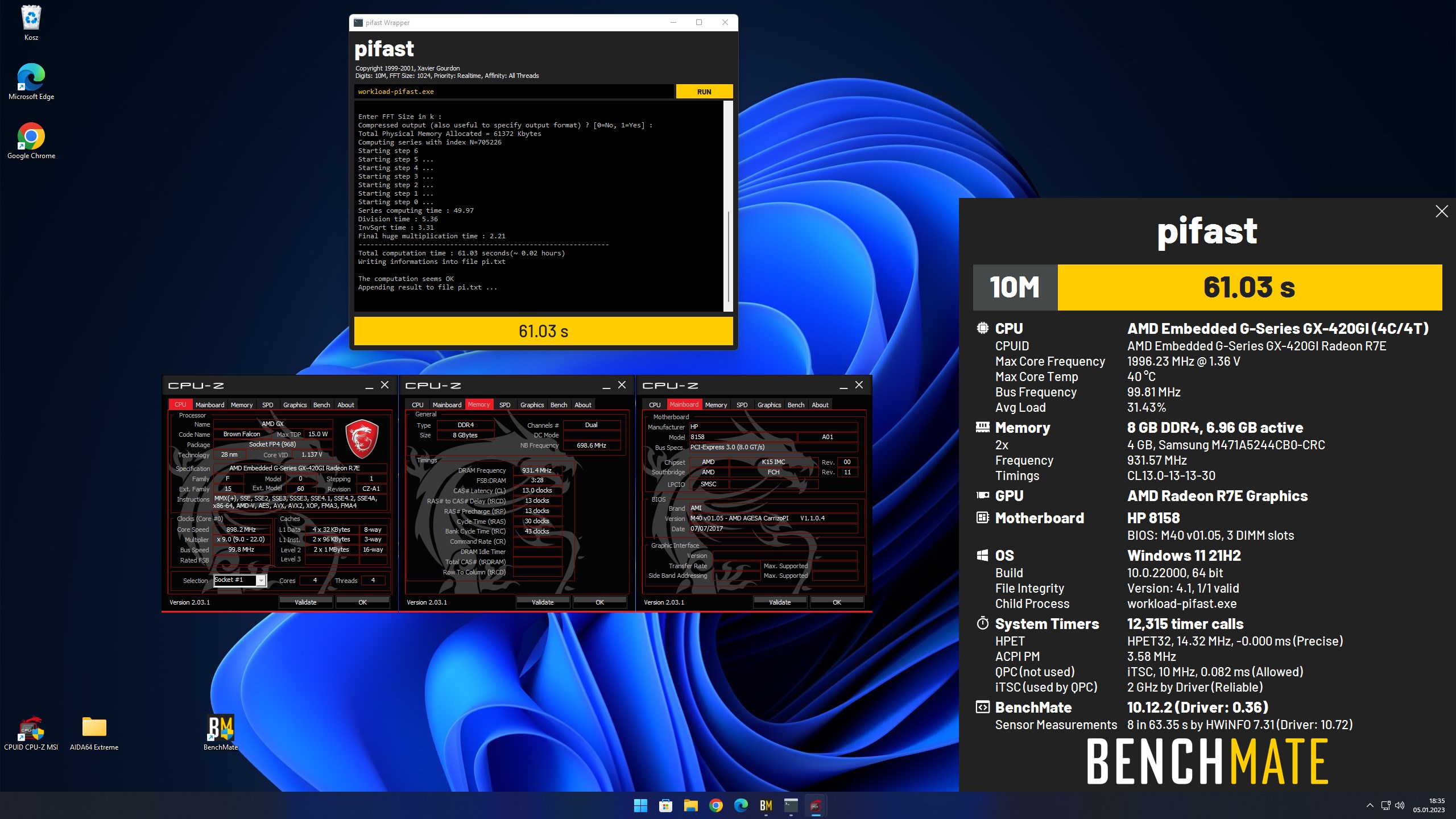
Task: Open CPUID CPU-Z MSI desktop shortcut
Action: [31, 733]
